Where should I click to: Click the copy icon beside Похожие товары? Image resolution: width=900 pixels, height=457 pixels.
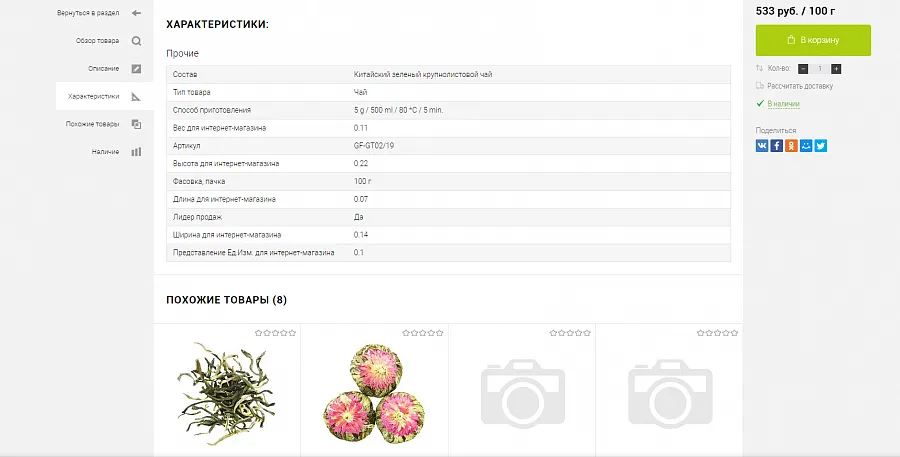[x=136, y=124]
